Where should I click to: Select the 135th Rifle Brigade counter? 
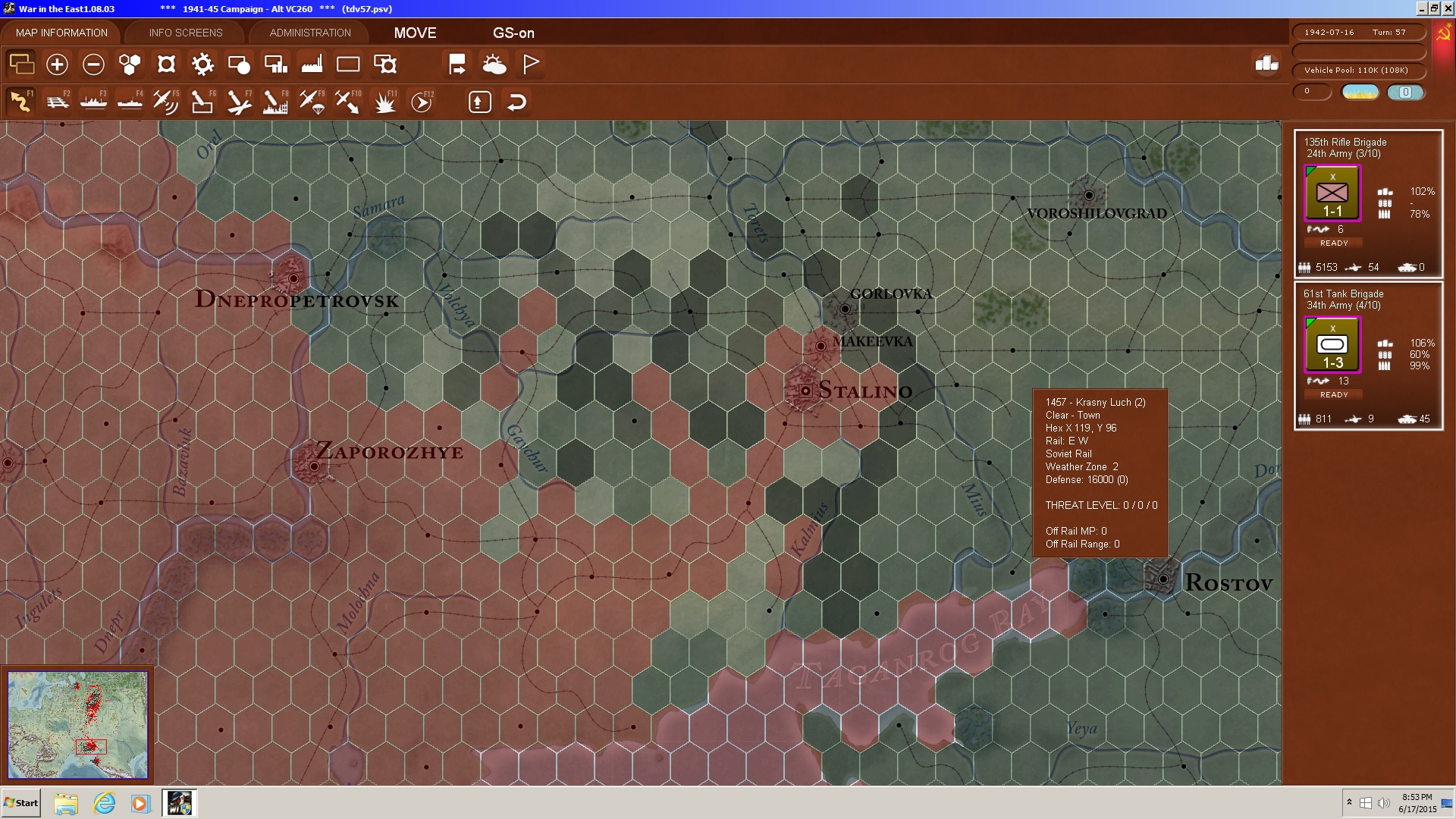click(x=1332, y=193)
